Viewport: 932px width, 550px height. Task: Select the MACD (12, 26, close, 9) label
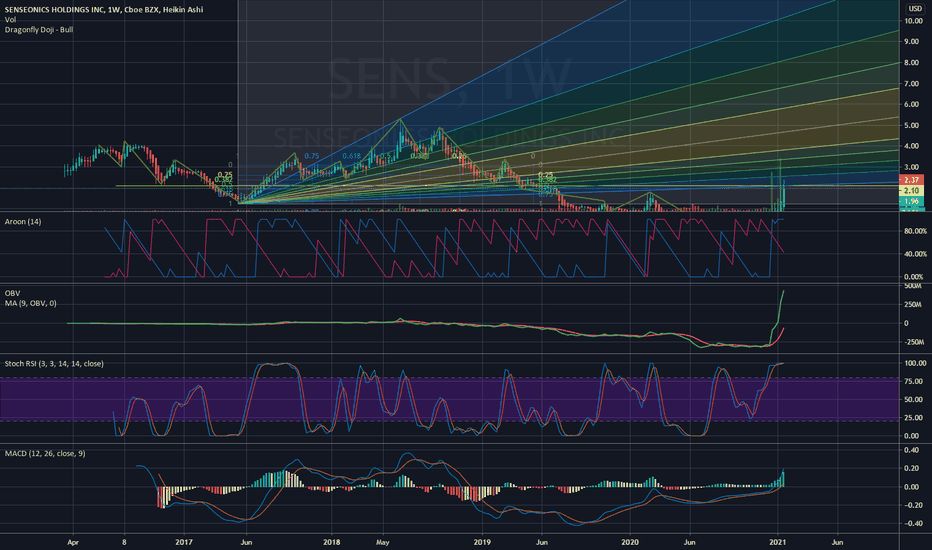(x=45, y=453)
